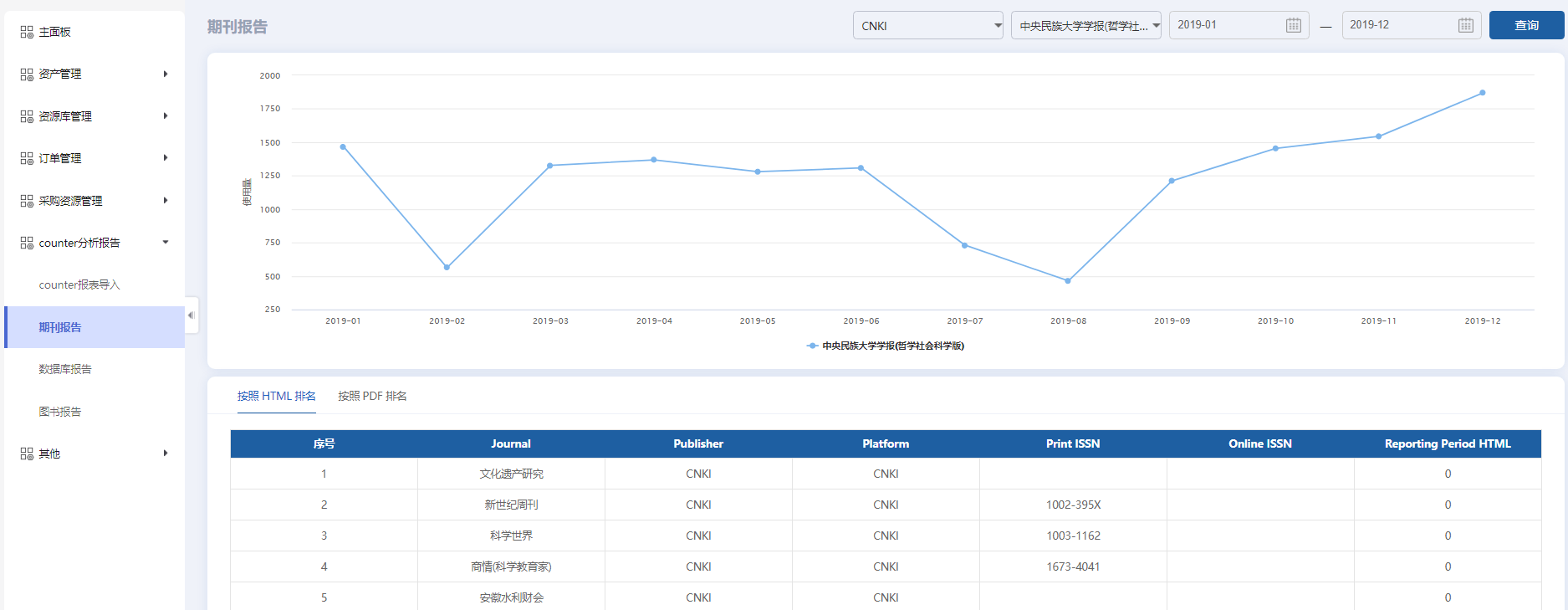The width and height of the screenshot is (1568, 610).
Task: Click the Reporting Period HTML column header
Action: (x=1447, y=443)
